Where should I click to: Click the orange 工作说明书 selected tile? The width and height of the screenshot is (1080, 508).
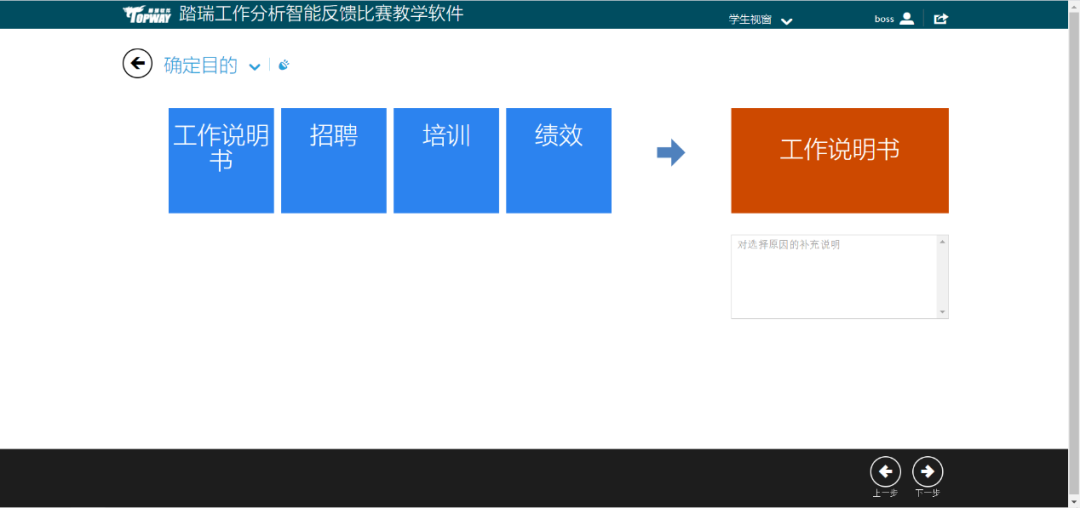point(839,160)
